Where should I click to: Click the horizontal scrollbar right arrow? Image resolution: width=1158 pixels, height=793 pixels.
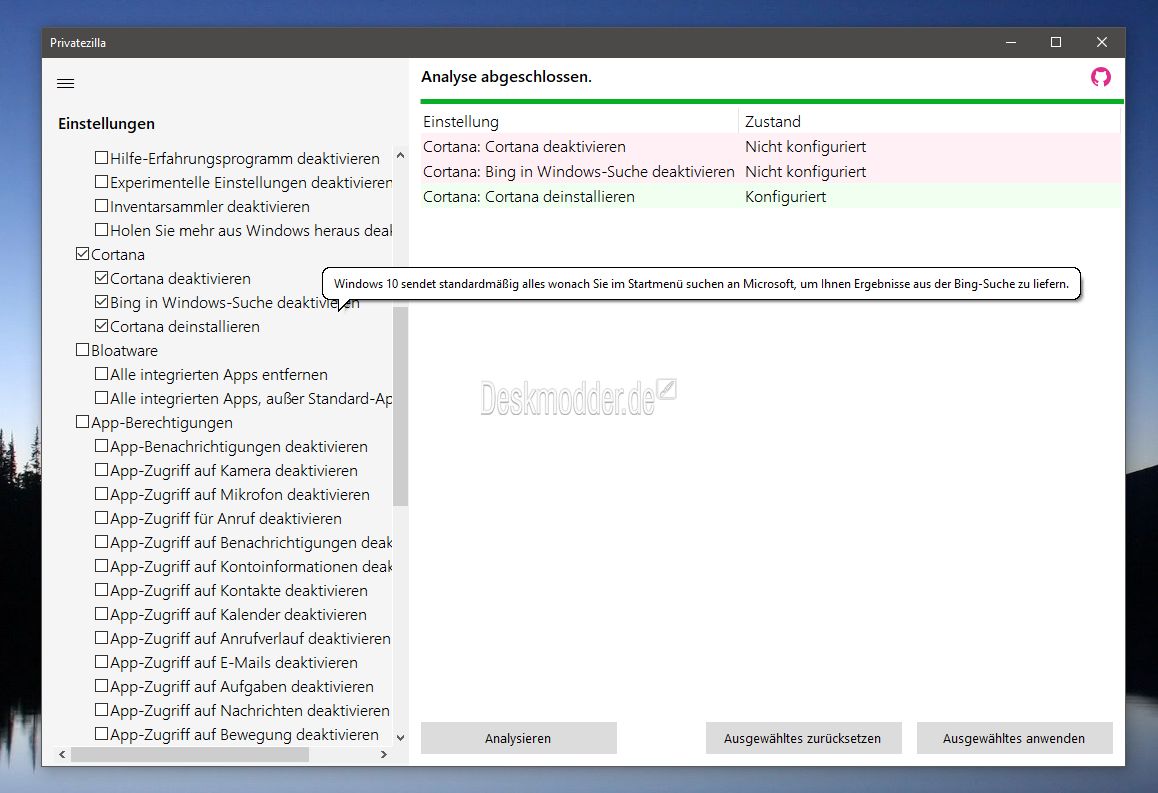[x=383, y=754]
